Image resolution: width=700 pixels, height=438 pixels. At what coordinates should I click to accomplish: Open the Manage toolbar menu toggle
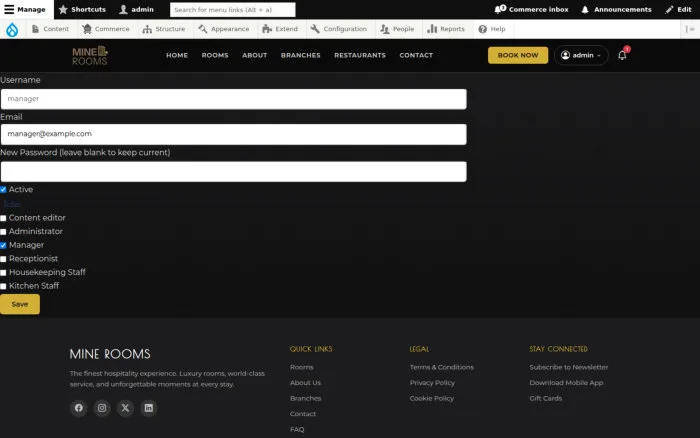click(25, 9)
